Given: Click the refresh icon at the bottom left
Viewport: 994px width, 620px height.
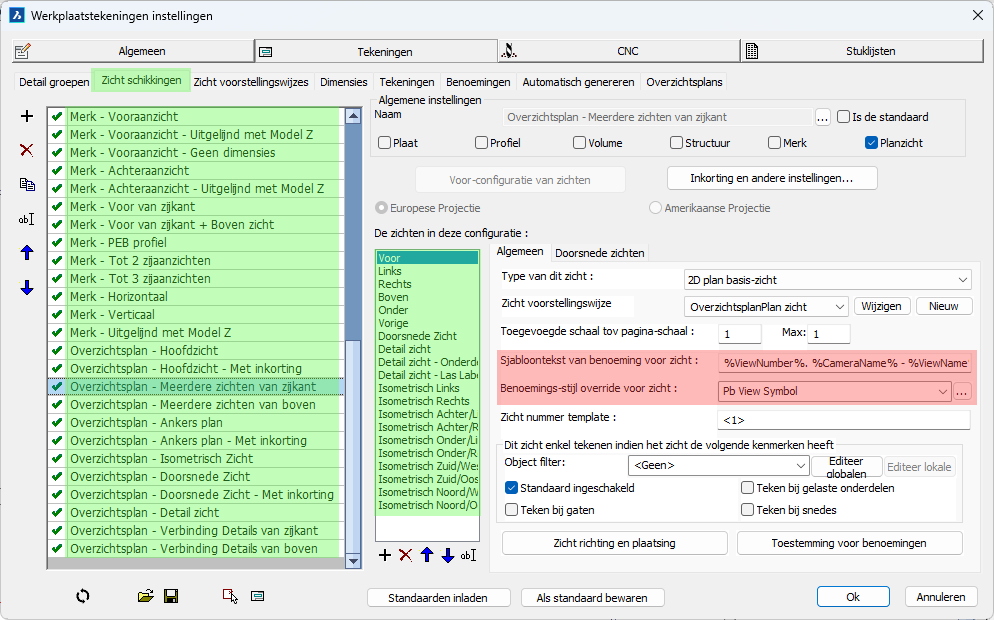Looking at the screenshot, I should pos(83,596).
